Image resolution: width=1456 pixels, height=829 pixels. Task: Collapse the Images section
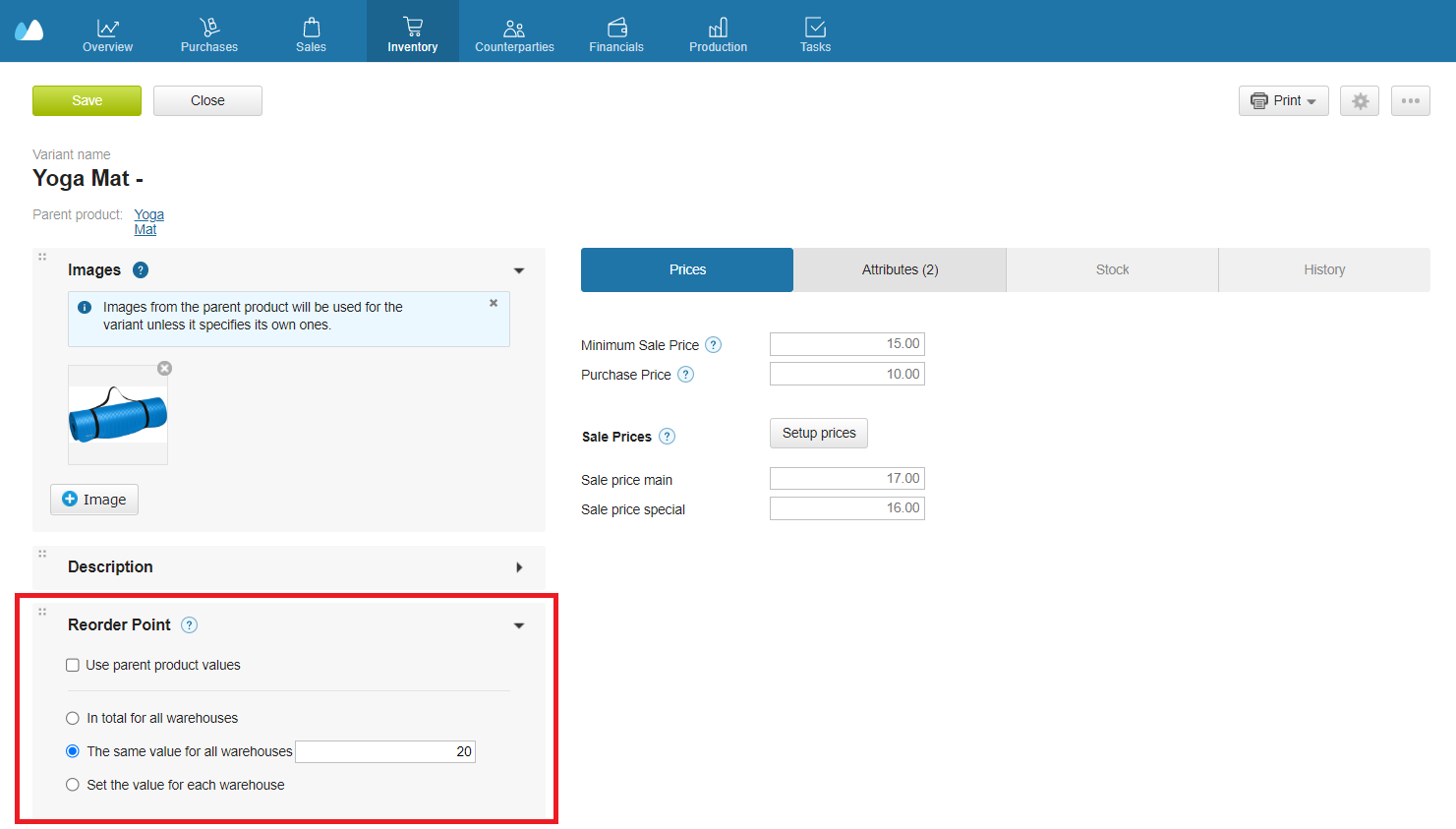coord(519,270)
